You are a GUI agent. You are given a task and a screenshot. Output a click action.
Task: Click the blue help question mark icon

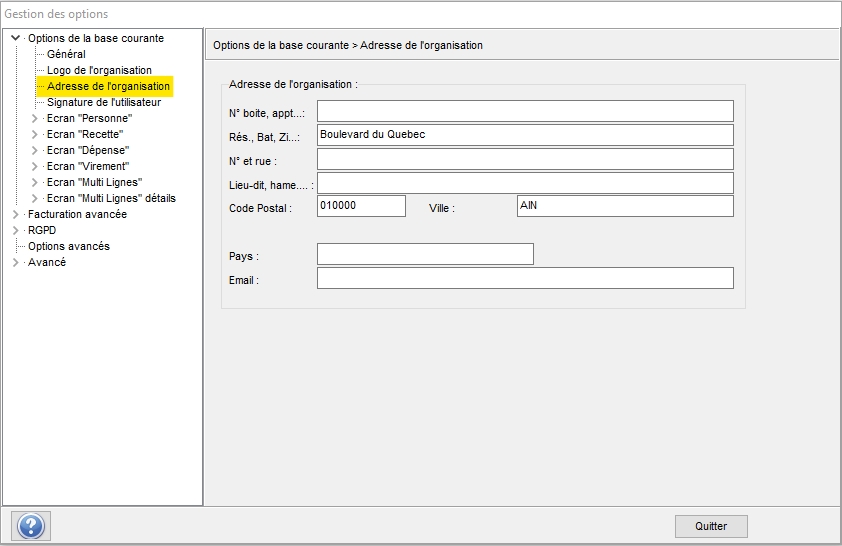pos(31,525)
